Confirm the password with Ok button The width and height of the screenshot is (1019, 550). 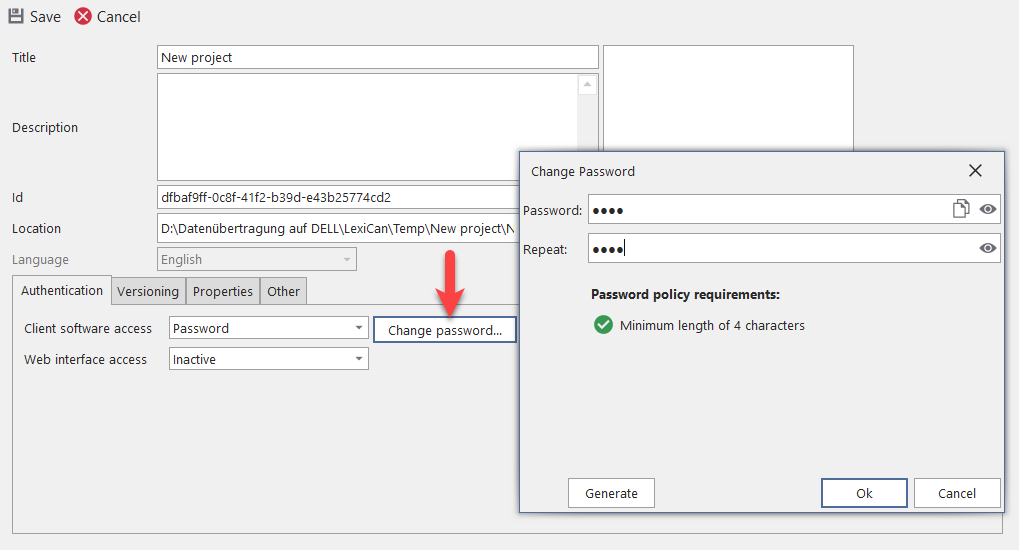click(864, 493)
